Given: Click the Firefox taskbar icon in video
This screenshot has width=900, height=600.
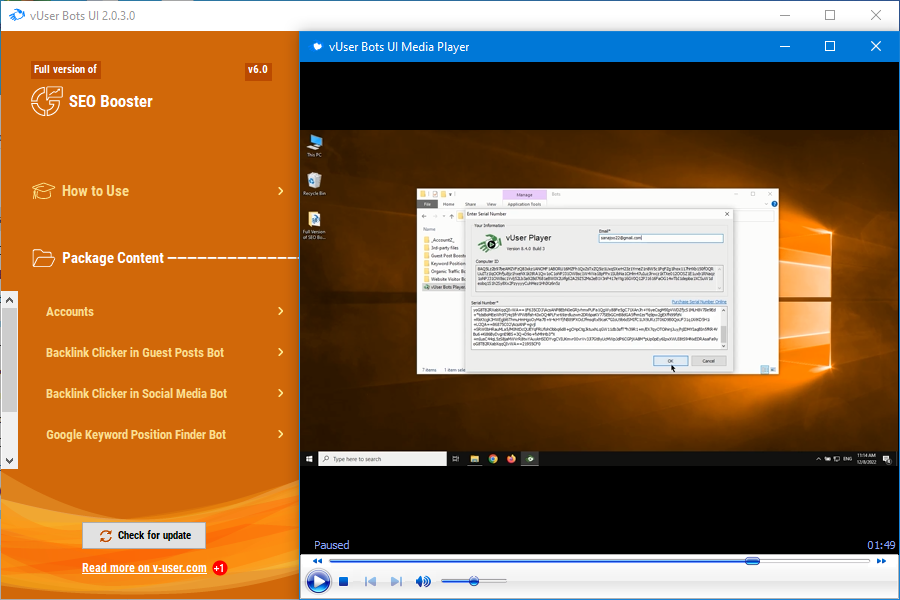Looking at the screenshot, I should point(511,459).
